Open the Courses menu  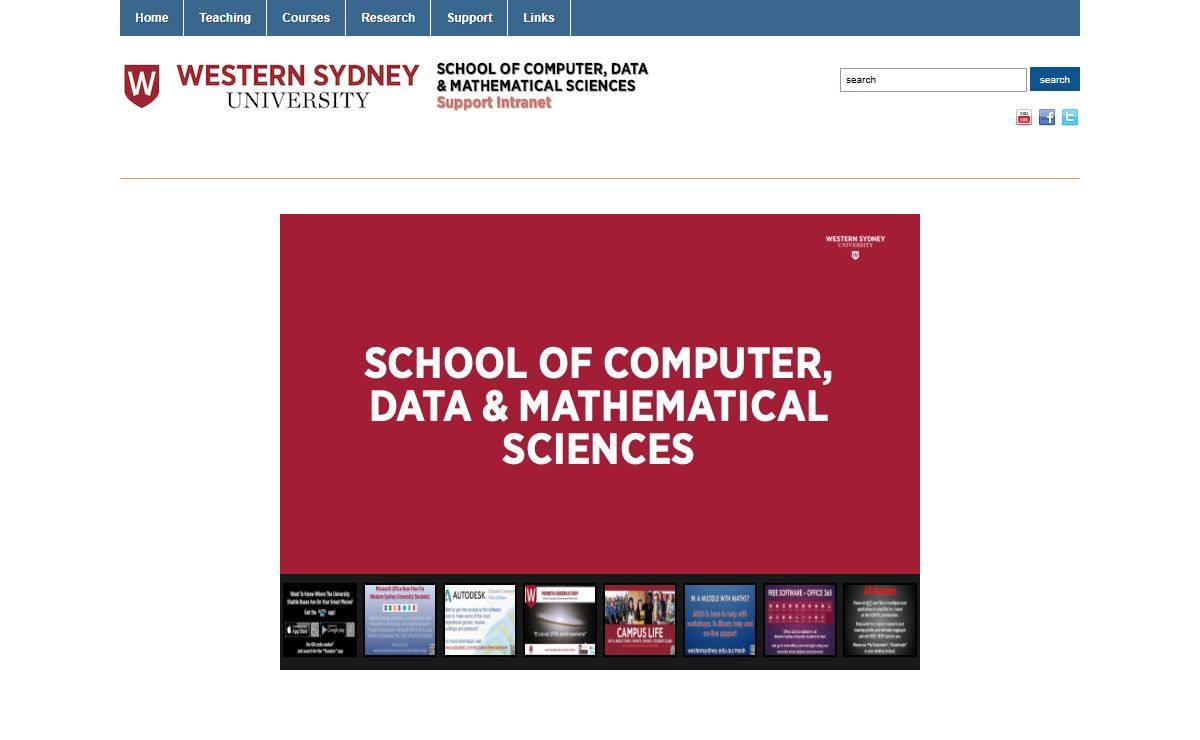click(306, 18)
